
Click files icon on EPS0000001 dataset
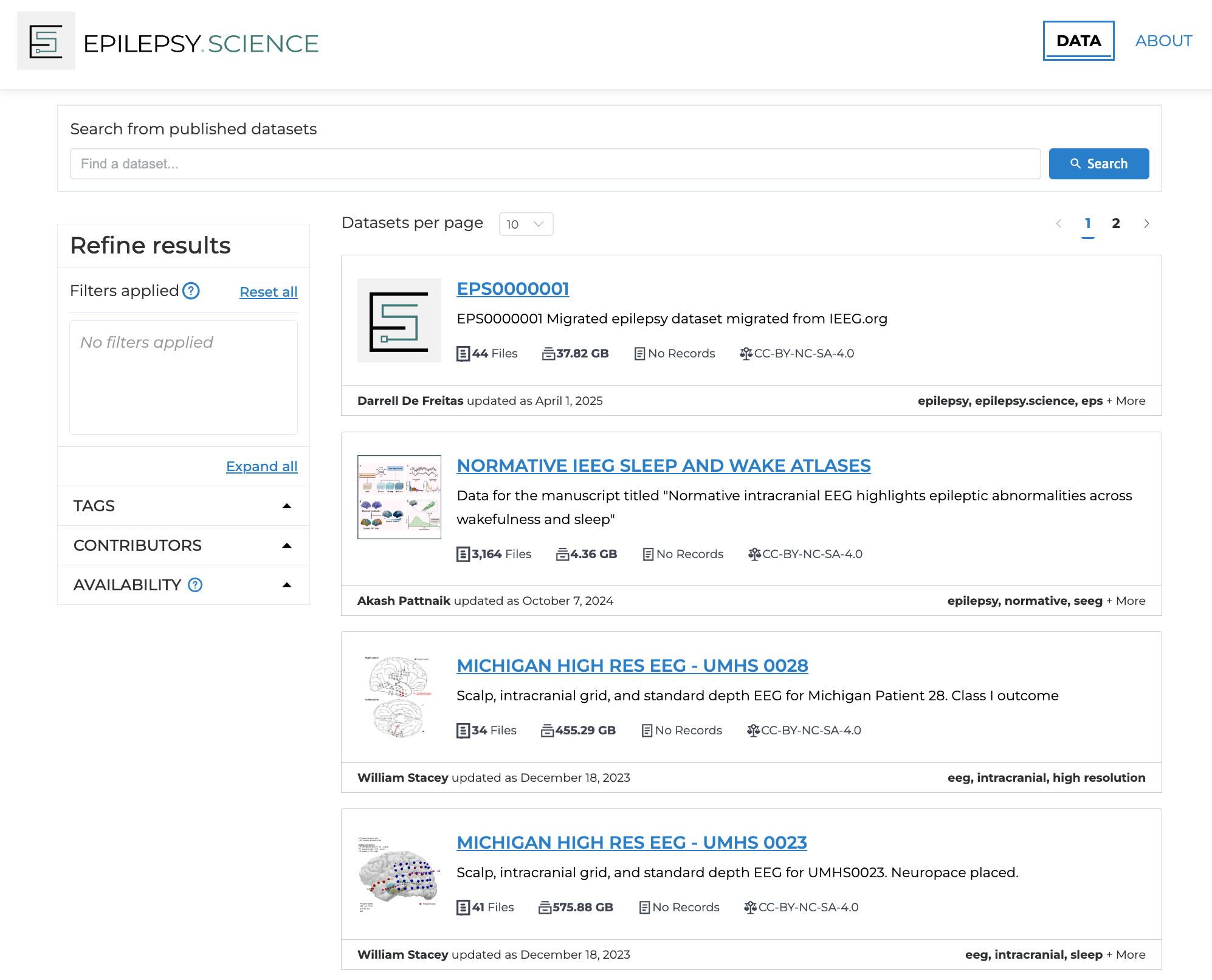pos(463,353)
